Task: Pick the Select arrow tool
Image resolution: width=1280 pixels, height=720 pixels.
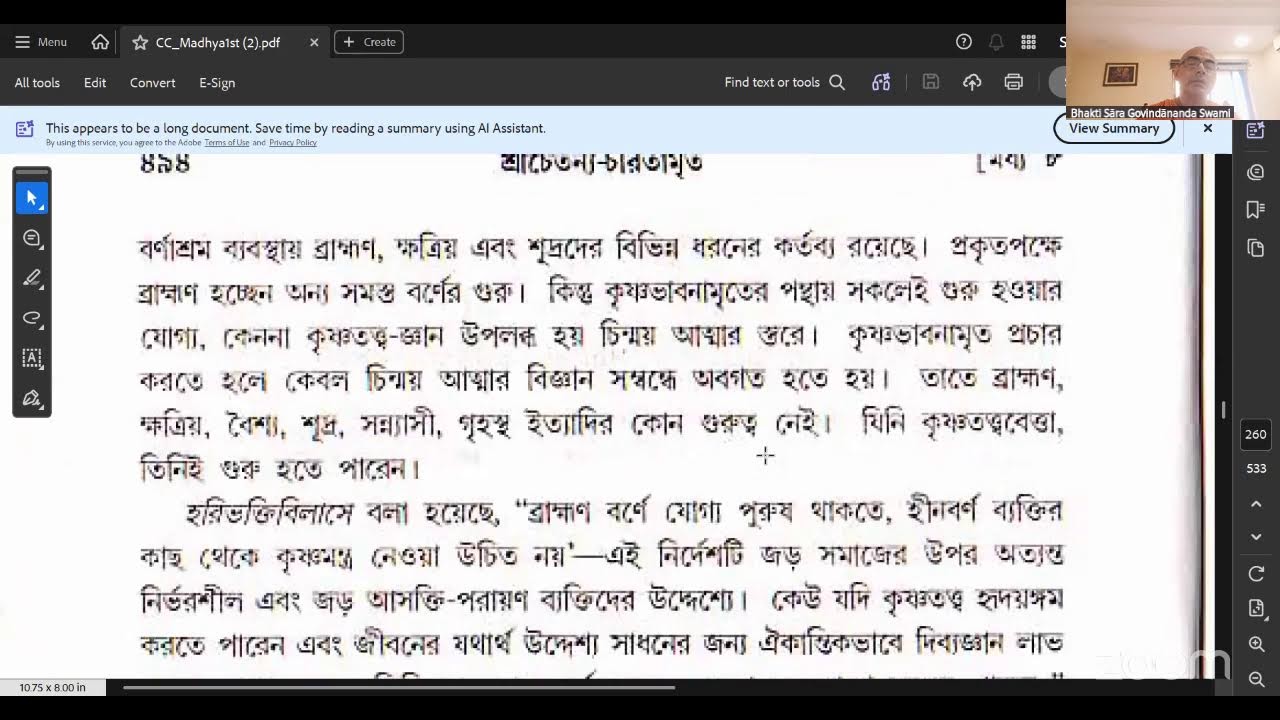Action: coord(32,198)
